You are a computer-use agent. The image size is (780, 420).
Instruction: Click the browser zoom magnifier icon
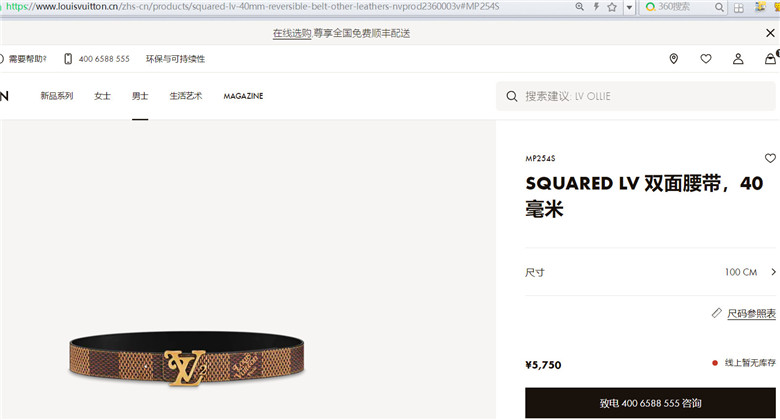coord(580,7)
